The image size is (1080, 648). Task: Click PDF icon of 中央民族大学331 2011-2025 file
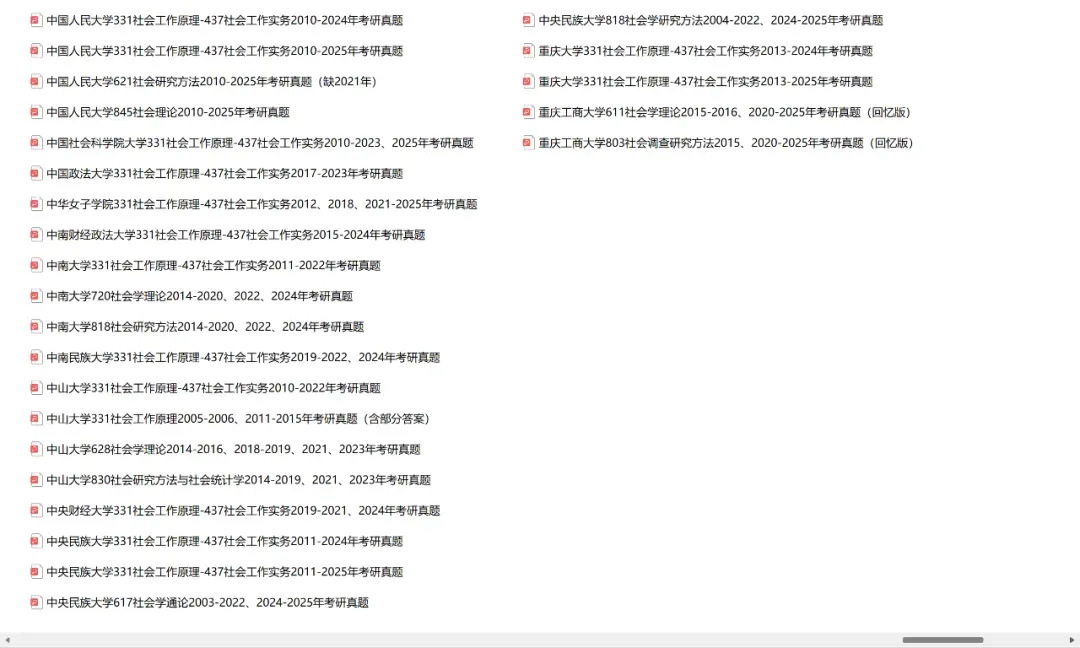click(36, 572)
